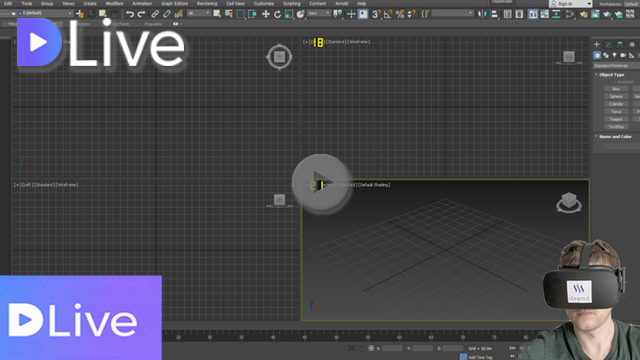This screenshot has width=640, height=360.
Task: Switch to the Hierarchy panel tab
Action: [620, 44]
